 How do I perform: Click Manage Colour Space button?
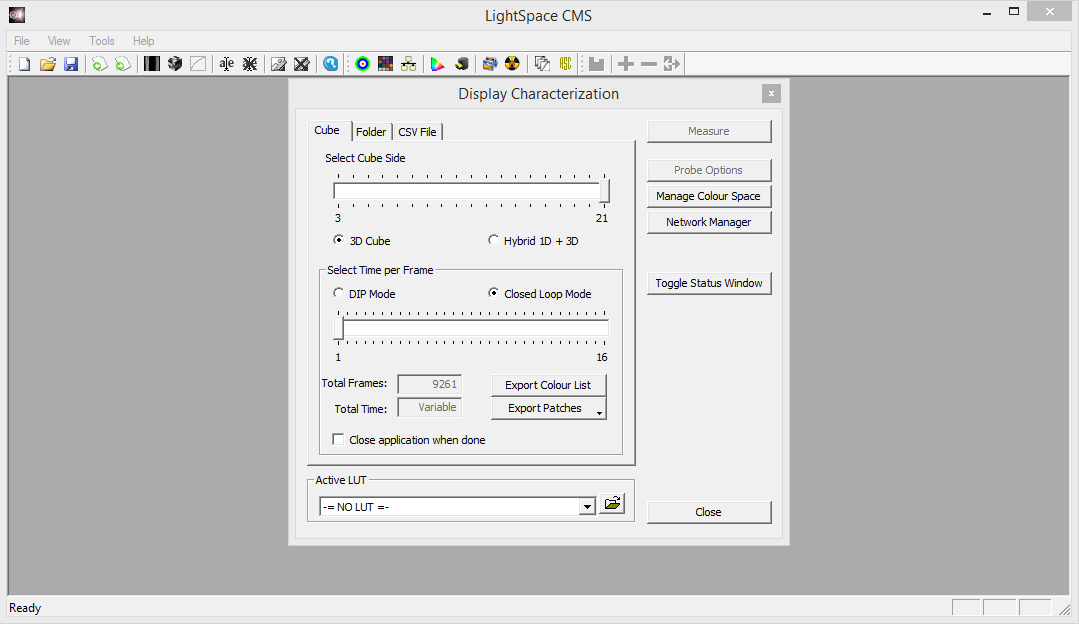pyautogui.click(x=709, y=196)
